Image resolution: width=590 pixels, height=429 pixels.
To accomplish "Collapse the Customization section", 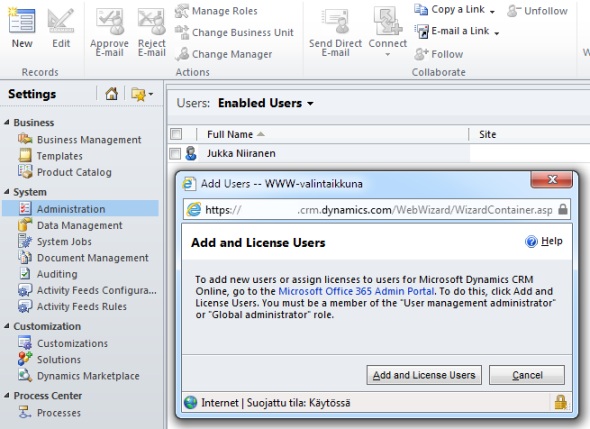I will click(6, 326).
